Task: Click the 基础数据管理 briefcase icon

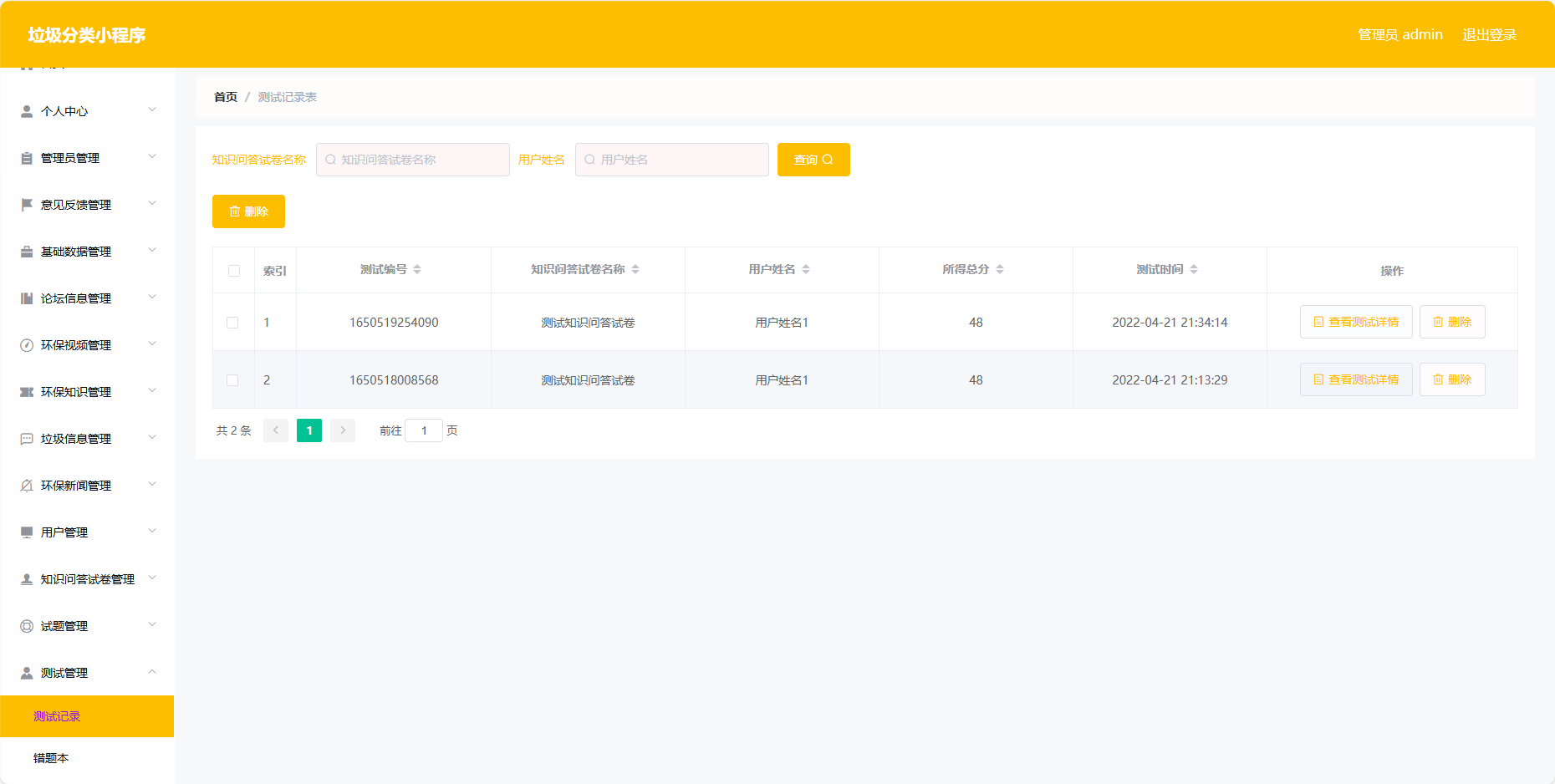Action: (x=27, y=252)
